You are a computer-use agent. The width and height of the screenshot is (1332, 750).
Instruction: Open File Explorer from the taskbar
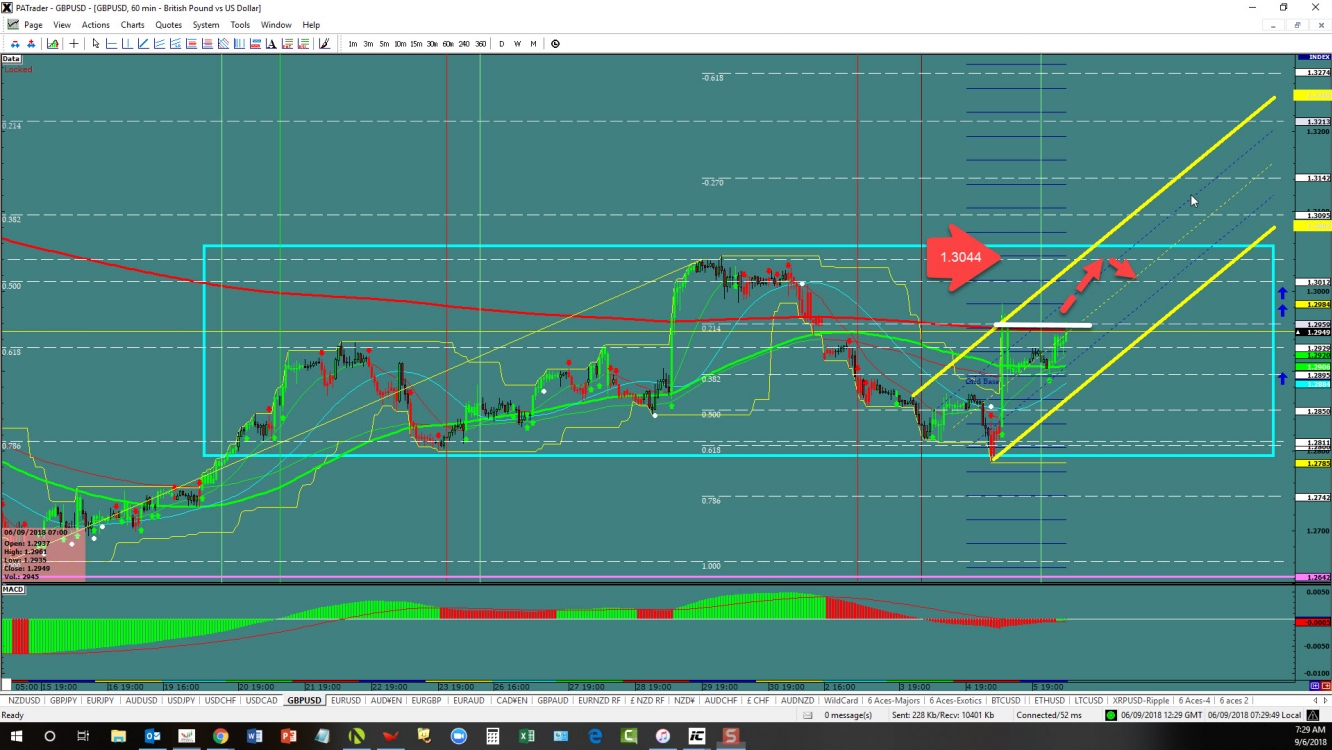[118, 736]
